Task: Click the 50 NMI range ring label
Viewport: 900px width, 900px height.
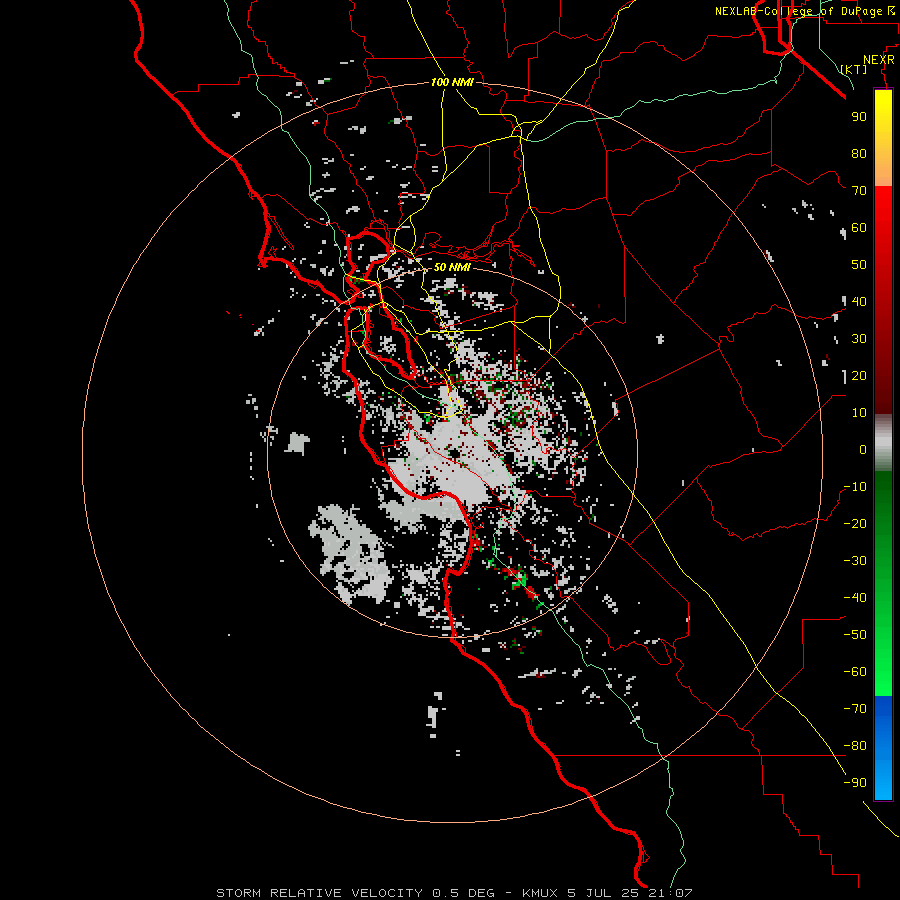Action: (452, 267)
